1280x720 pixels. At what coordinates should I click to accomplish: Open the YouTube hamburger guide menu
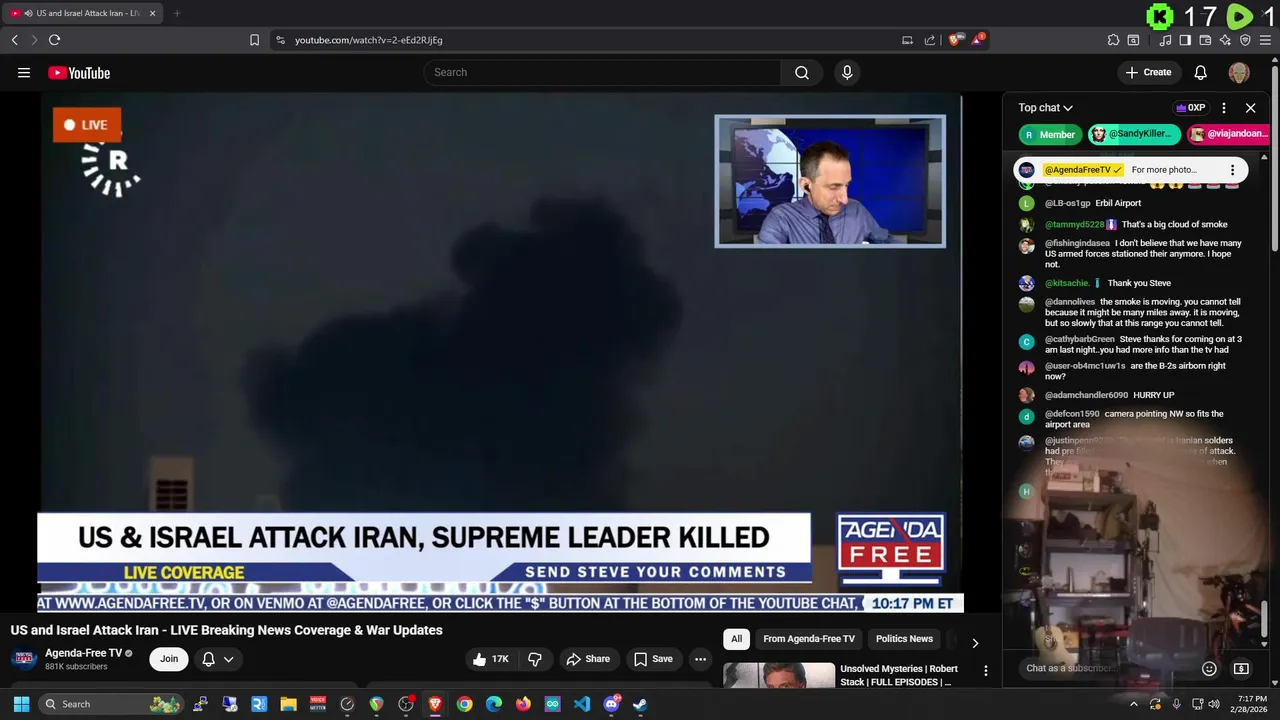tap(24, 72)
